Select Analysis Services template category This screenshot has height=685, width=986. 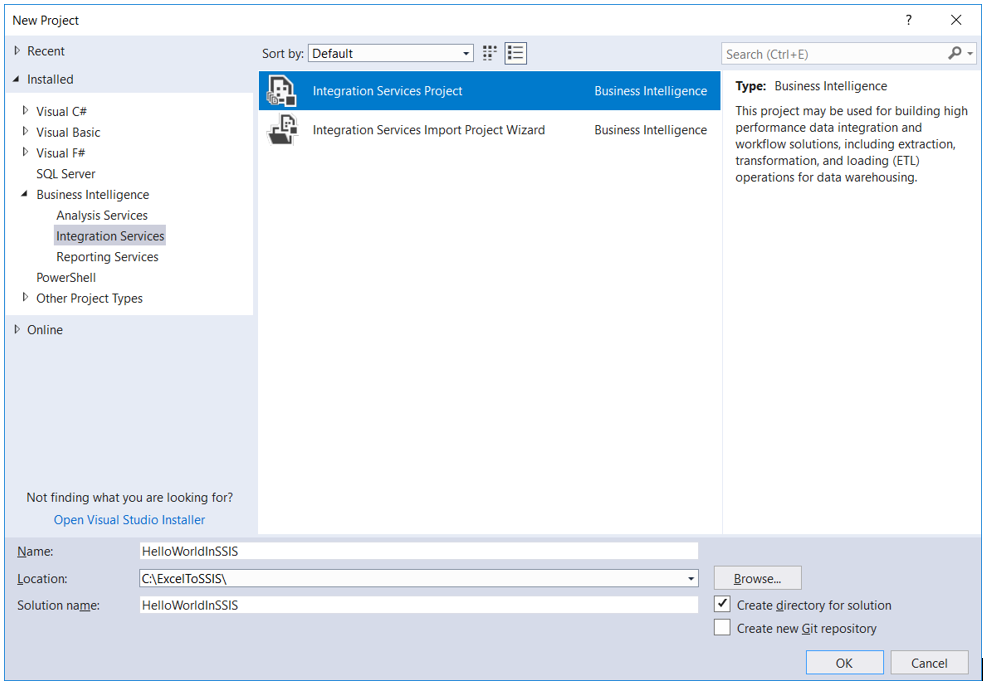(x=102, y=215)
